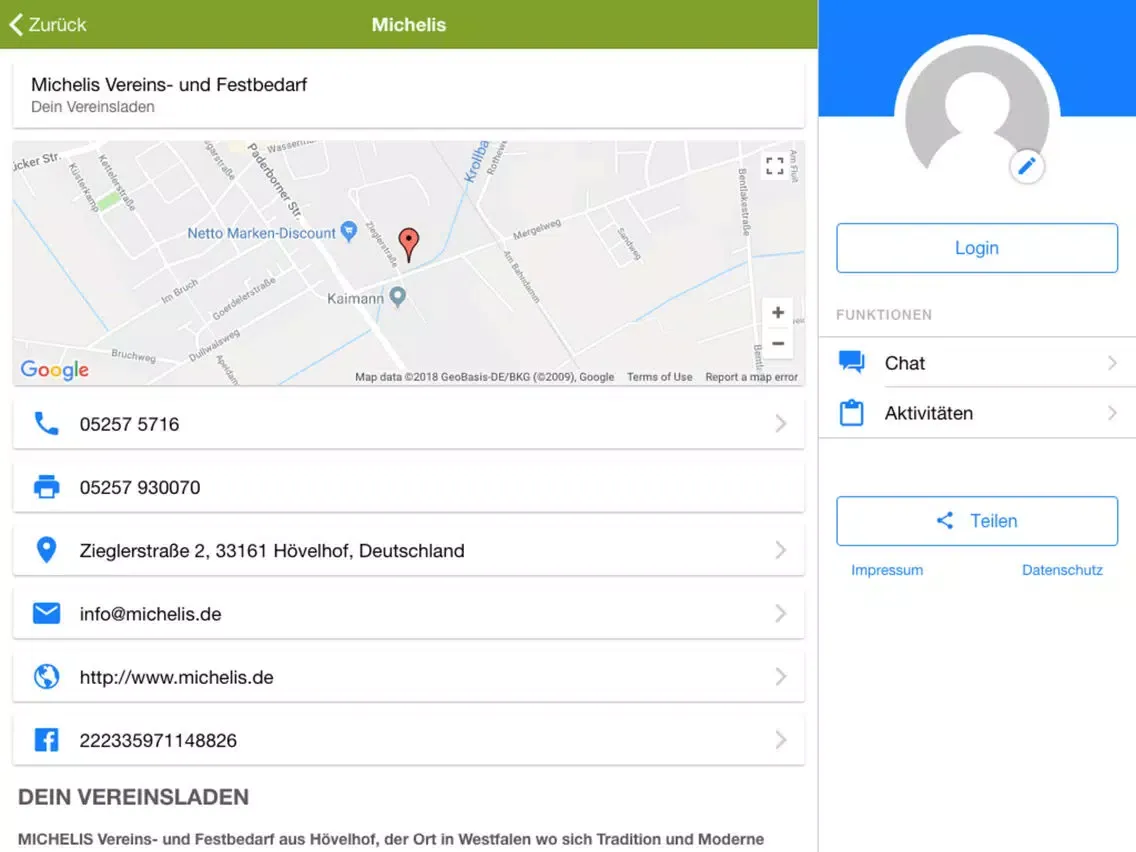Click the DEIN VEREINSLADEN heading
The width and height of the screenshot is (1136, 852).
tap(133, 797)
